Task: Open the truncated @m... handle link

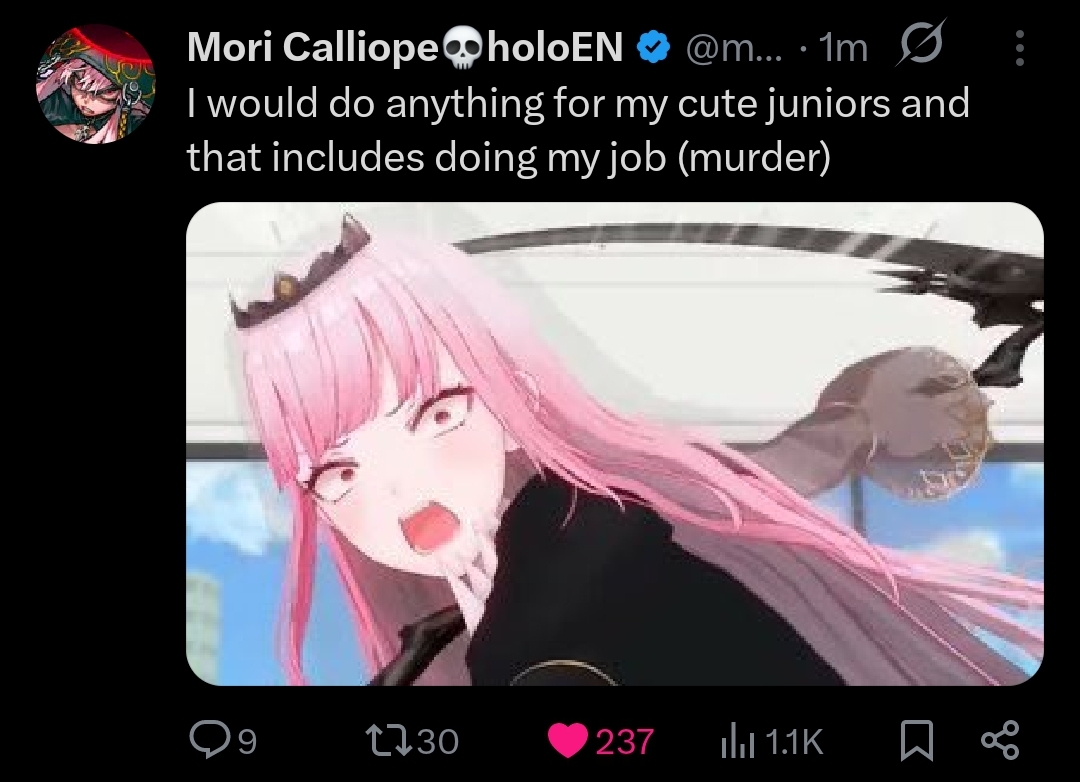Action: tap(734, 48)
